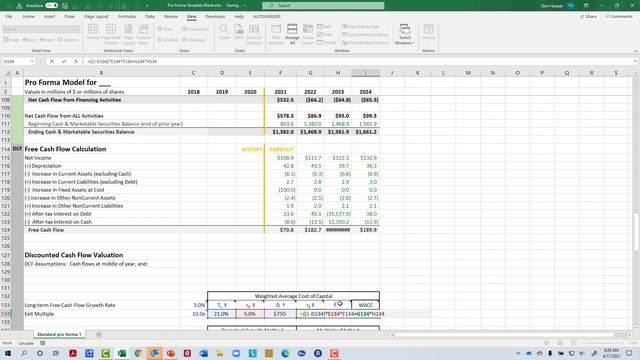Expand the formula bar chevron

point(636,61)
